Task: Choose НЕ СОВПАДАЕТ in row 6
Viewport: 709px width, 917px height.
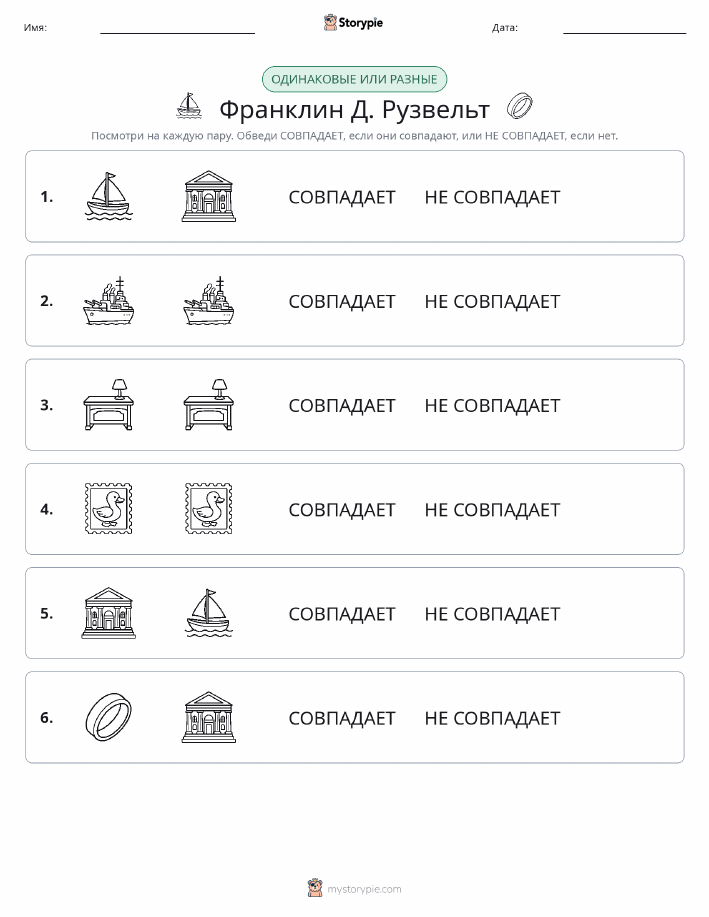Action: coord(492,718)
